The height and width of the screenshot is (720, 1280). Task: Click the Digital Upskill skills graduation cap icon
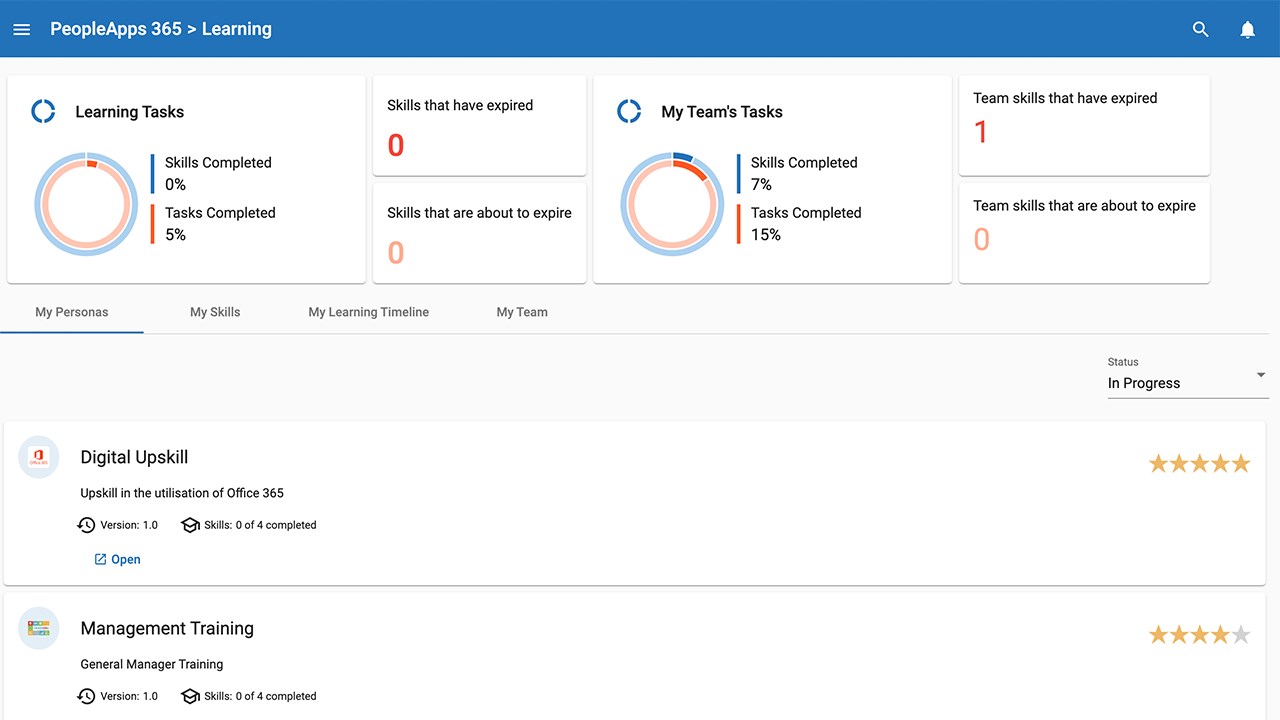pyautogui.click(x=190, y=525)
